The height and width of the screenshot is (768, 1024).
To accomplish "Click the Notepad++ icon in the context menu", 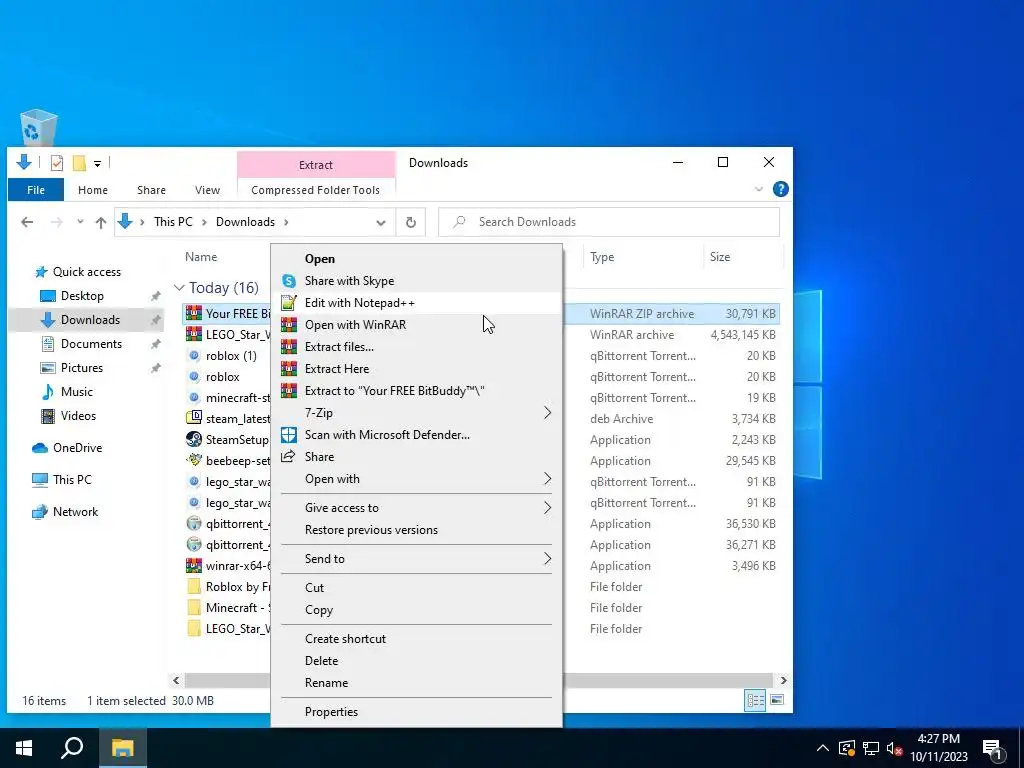I will pyautogui.click(x=289, y=303).
